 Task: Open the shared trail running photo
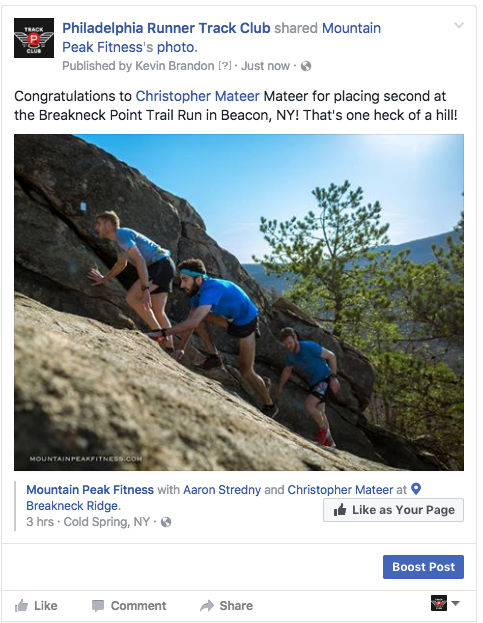pyautogui.click(x=239, y=302)
